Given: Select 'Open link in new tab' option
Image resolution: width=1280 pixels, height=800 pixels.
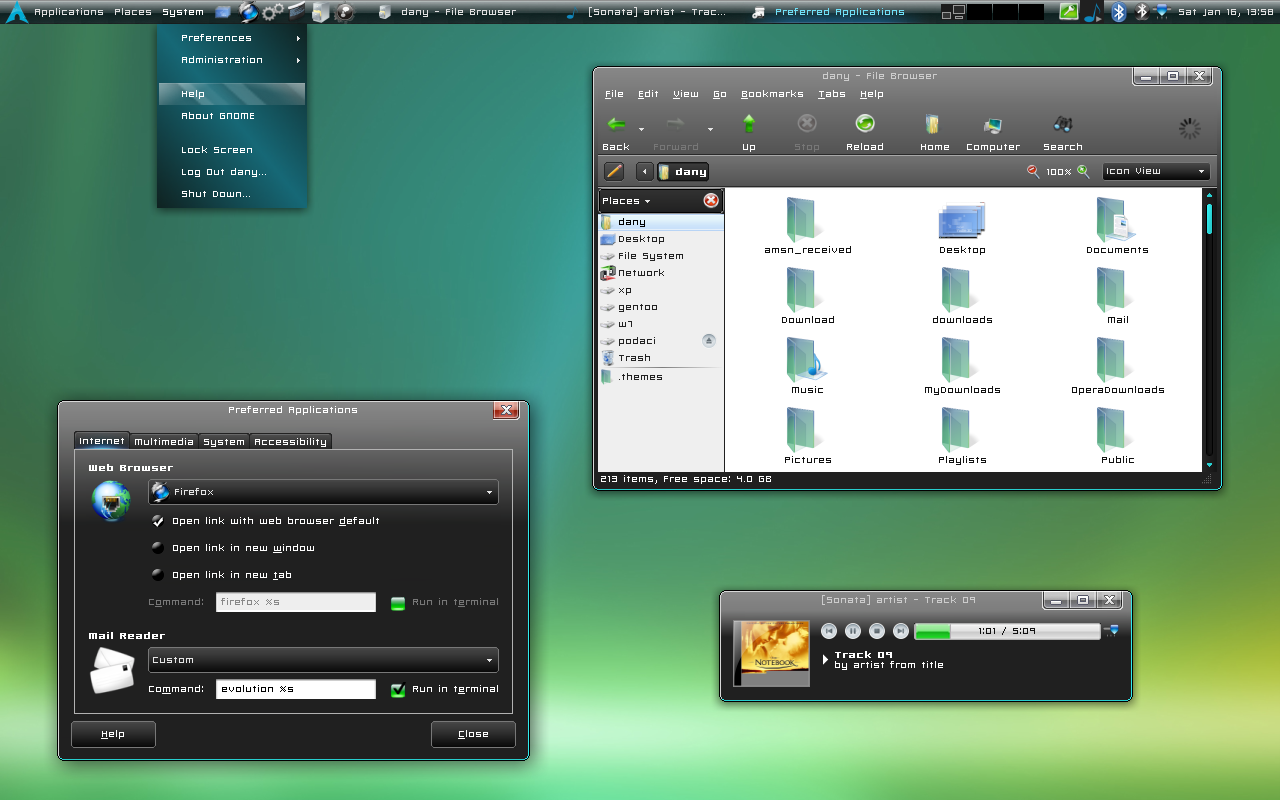Looking at the screenshot, I should coord(158,575).
